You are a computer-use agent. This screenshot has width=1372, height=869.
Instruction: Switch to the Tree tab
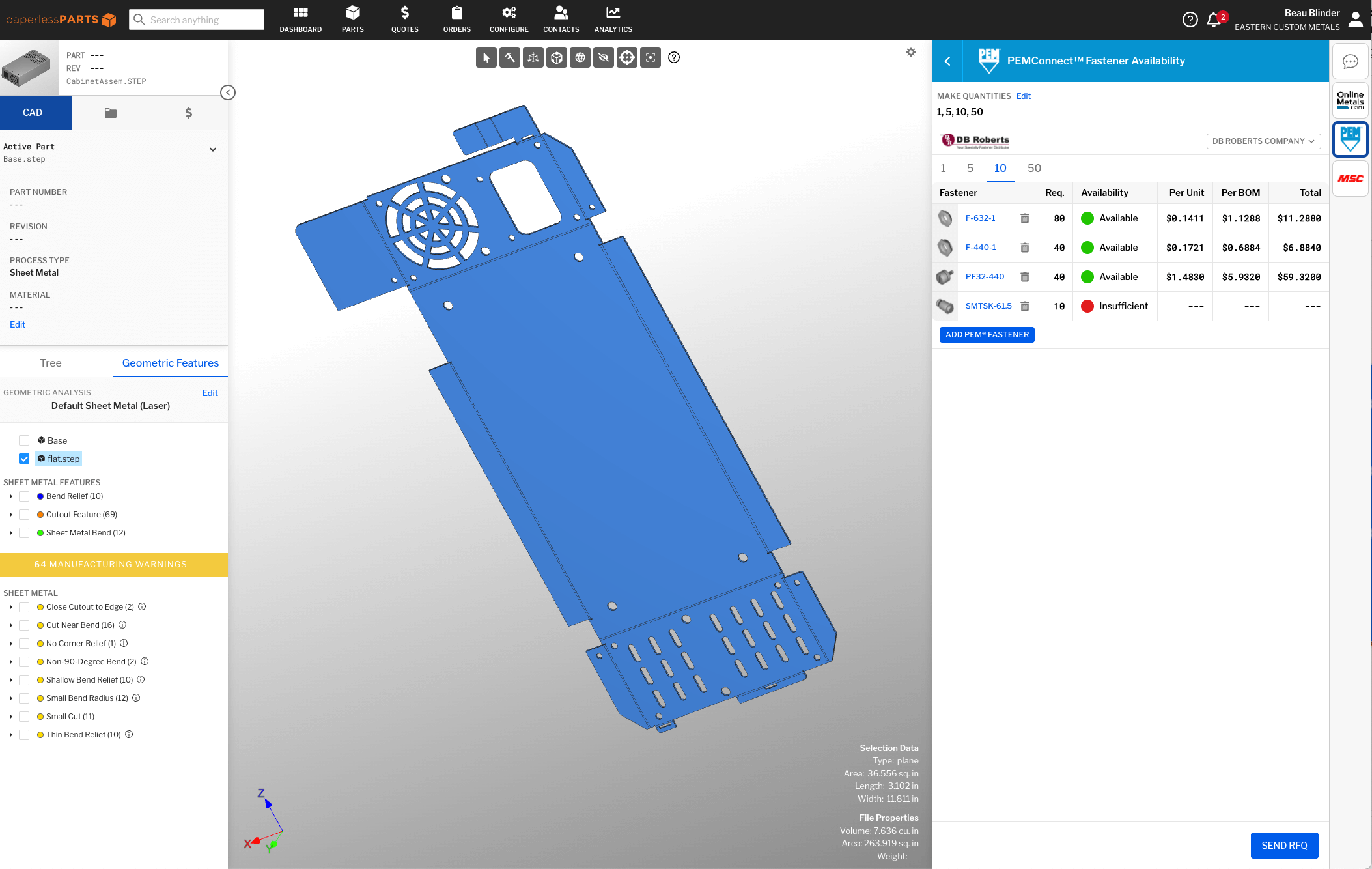(x=51, y=363)
